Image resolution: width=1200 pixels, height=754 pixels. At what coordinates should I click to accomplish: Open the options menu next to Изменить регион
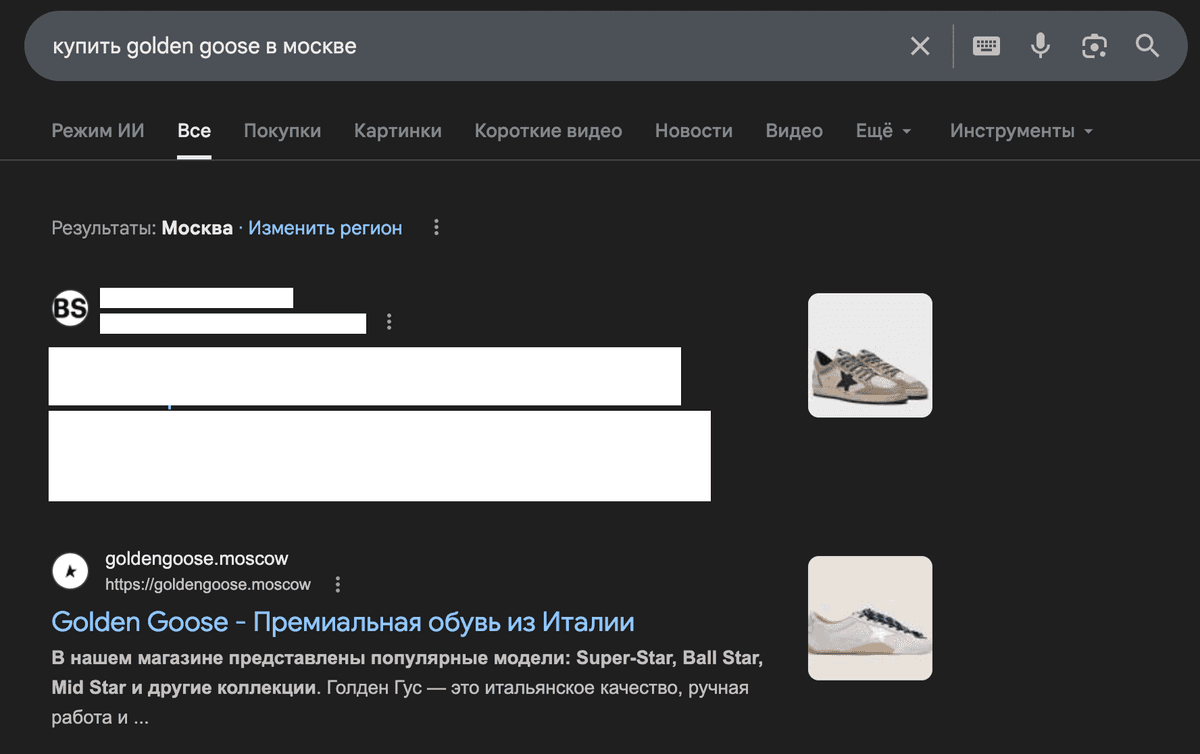click(x=436, y=228)
